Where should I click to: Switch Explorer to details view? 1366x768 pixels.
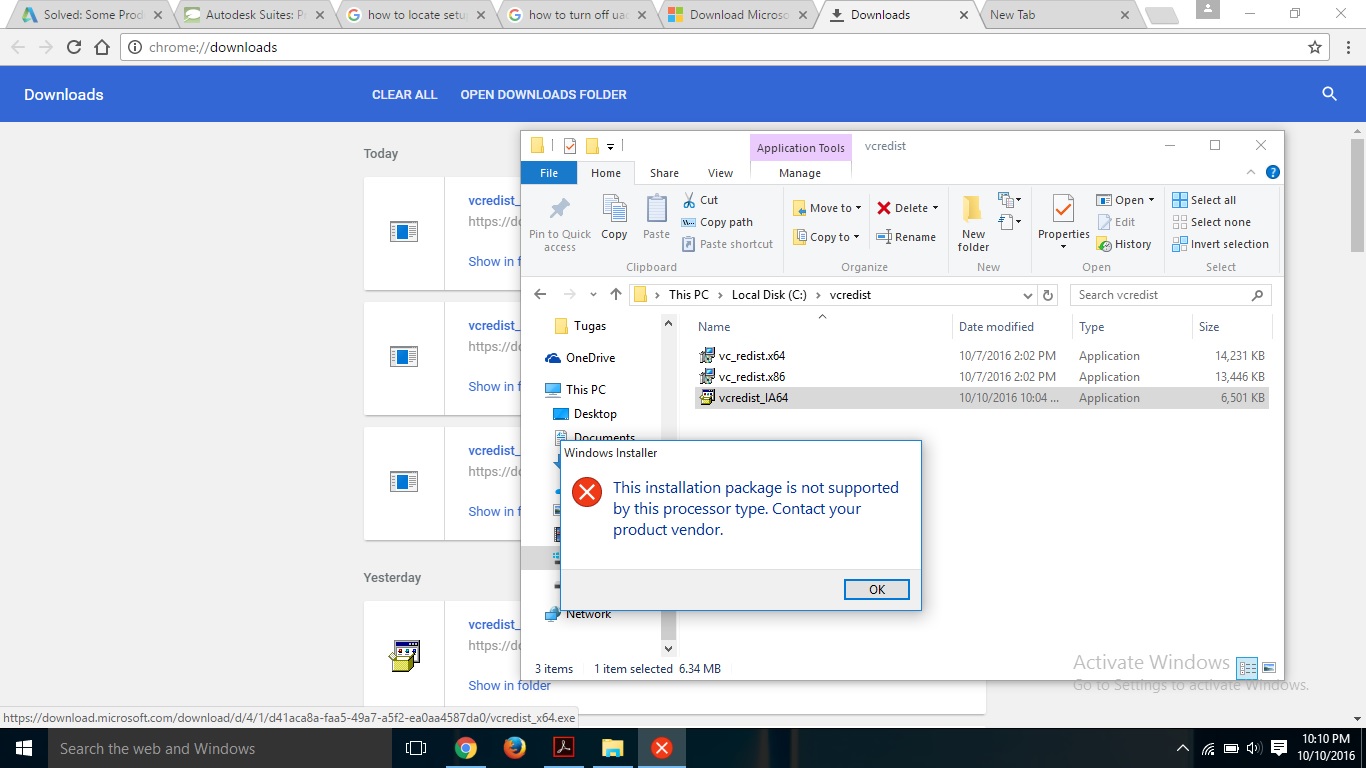[x=1247, y=668]
